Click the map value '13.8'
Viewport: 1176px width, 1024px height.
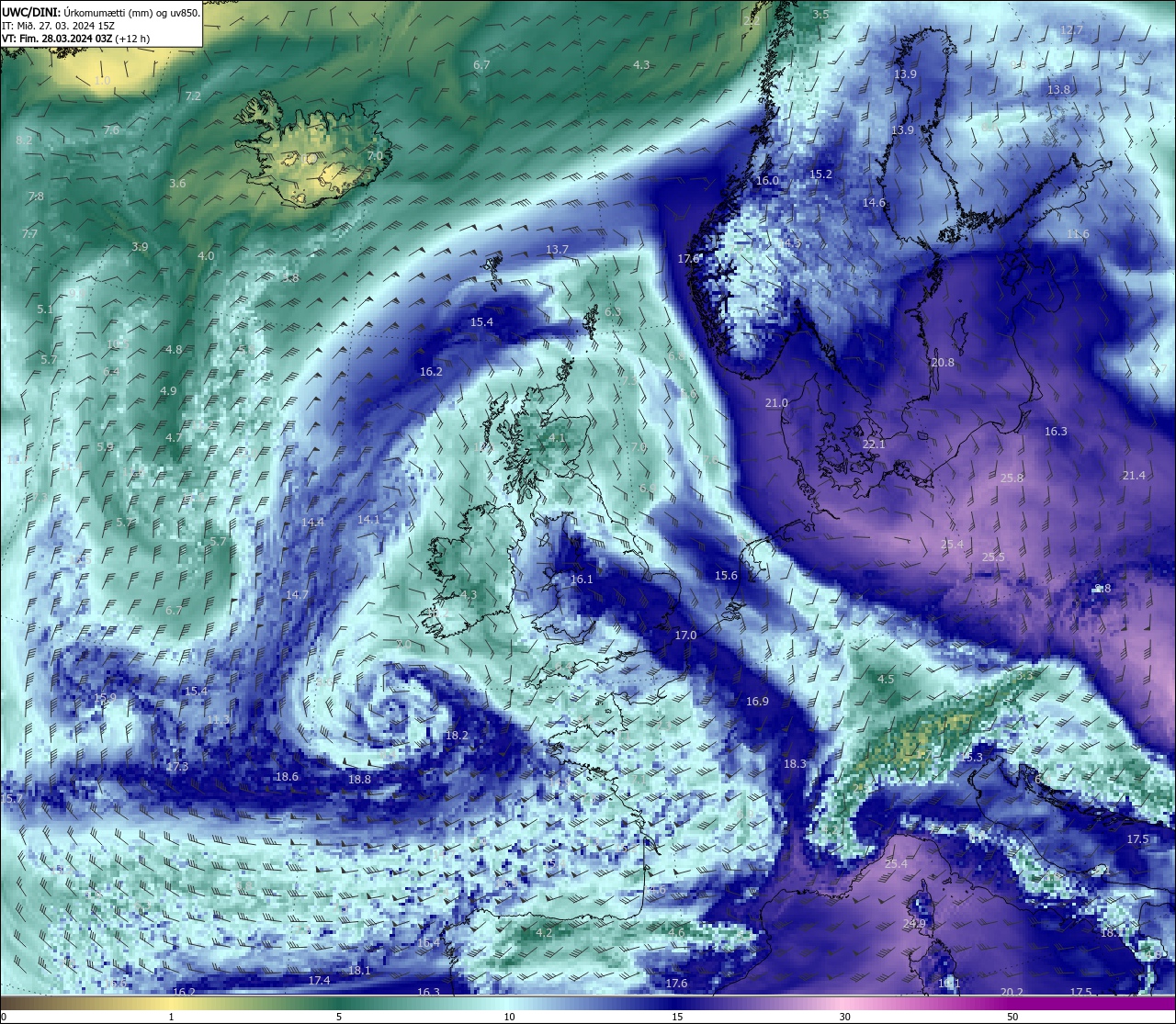1058,89
